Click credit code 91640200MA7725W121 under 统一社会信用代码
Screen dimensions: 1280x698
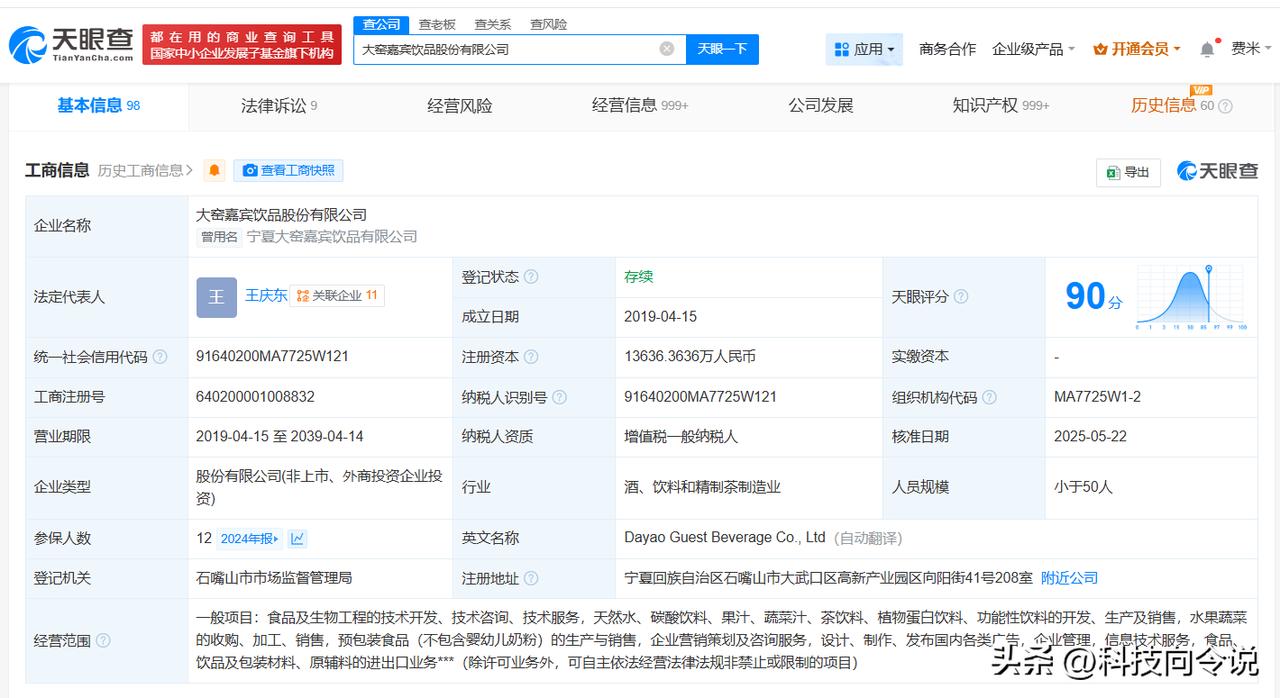point(272,357)
